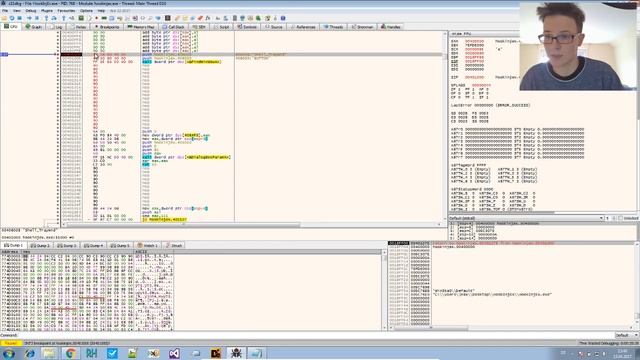Switch to the References tab
Image resolution: width=640 pixels, height=360 pixels.
coord(303,27)
